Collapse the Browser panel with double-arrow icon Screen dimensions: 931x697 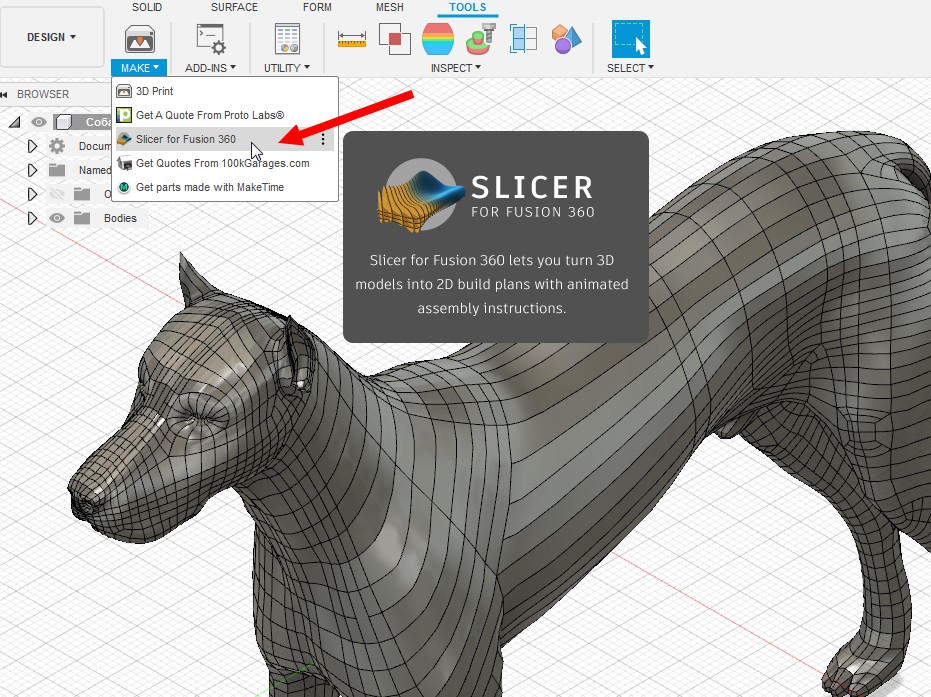click(5, 94)
